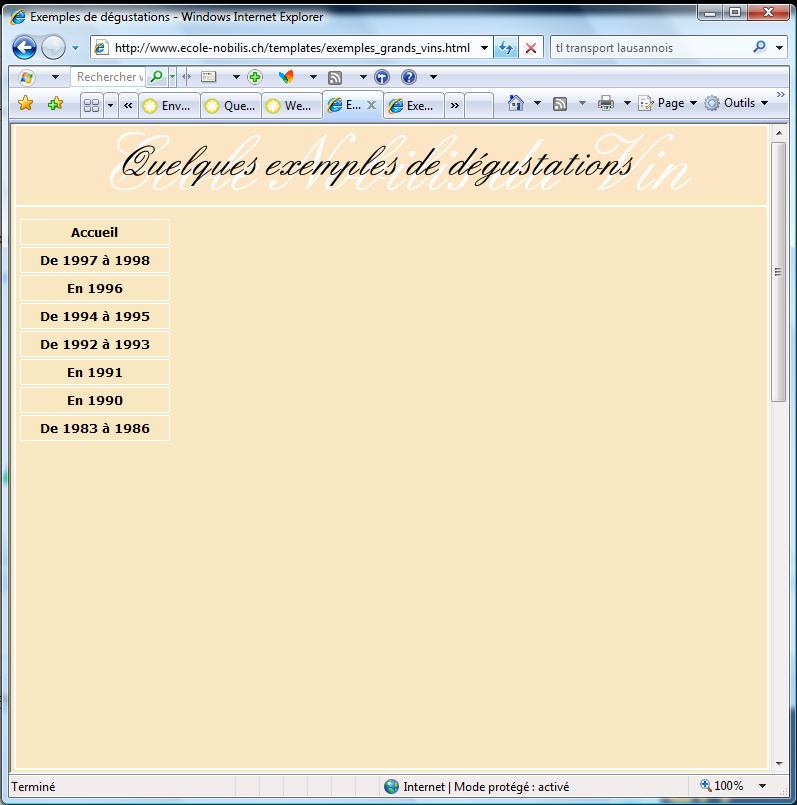This screenshot has height=805, width=797.
Task: Open the Quick Tabs grid button
Action: click(x=91, y=105)
